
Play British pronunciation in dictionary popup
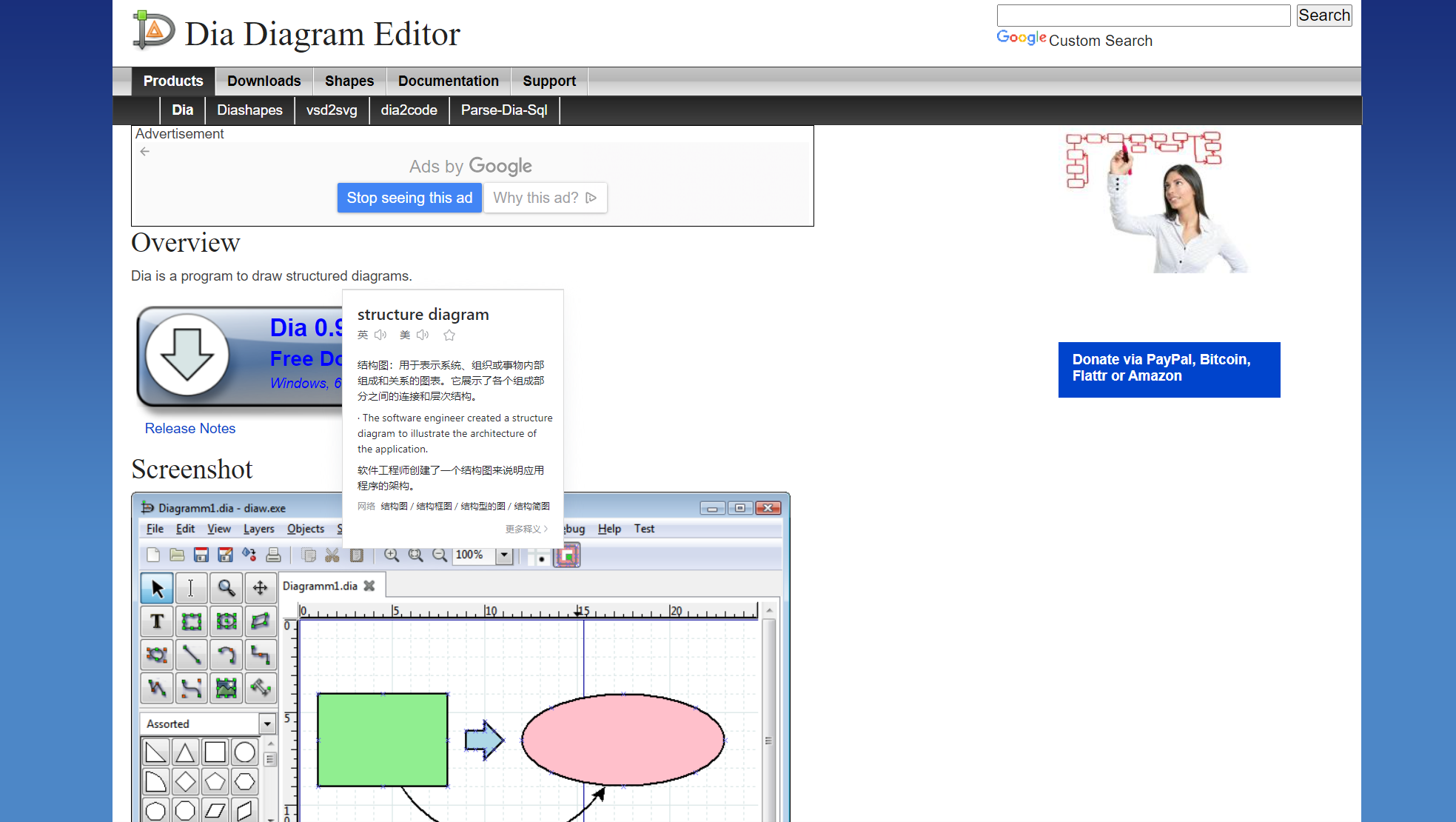(380, 335)
